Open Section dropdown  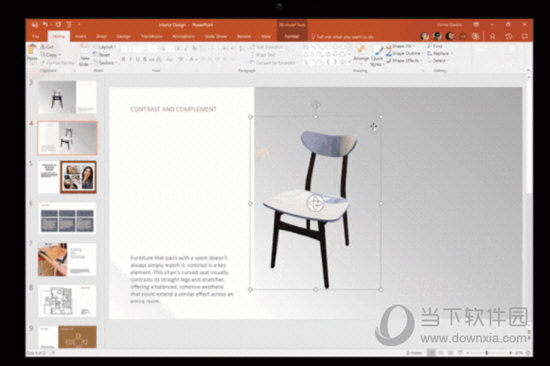pos(106,62)
